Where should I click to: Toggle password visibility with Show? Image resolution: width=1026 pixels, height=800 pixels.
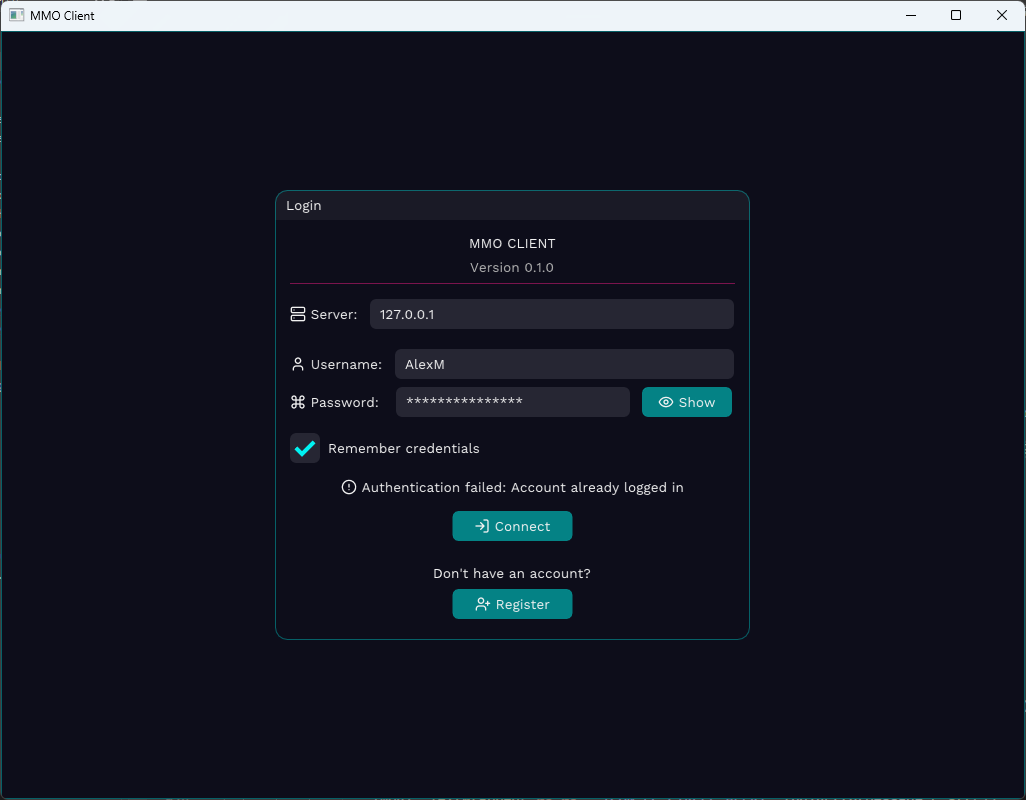point(687,402)
